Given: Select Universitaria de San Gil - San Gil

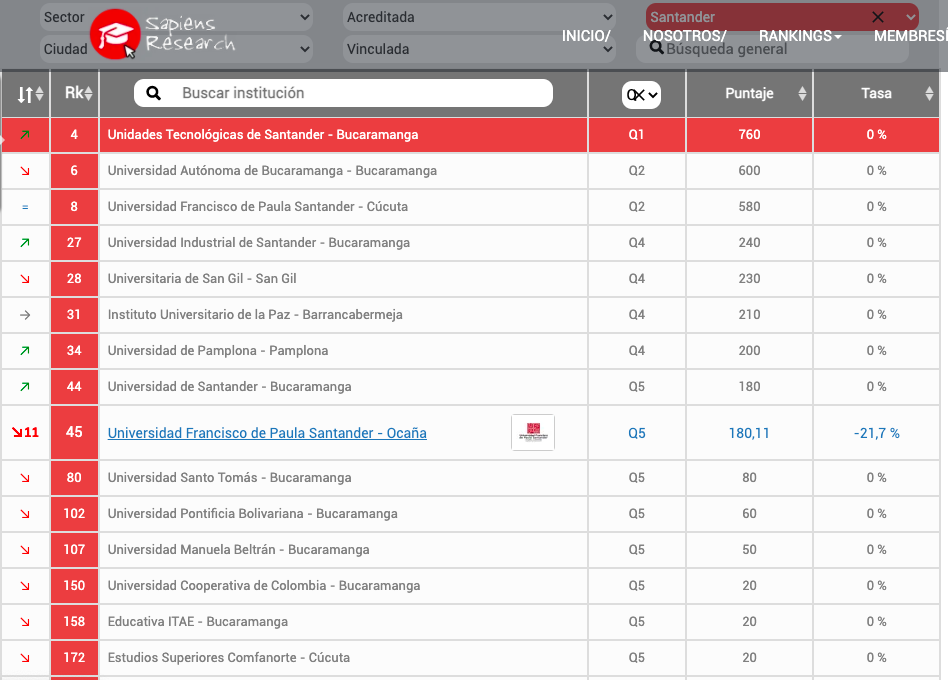Looking at the screenshot, I should coord(202,279).
